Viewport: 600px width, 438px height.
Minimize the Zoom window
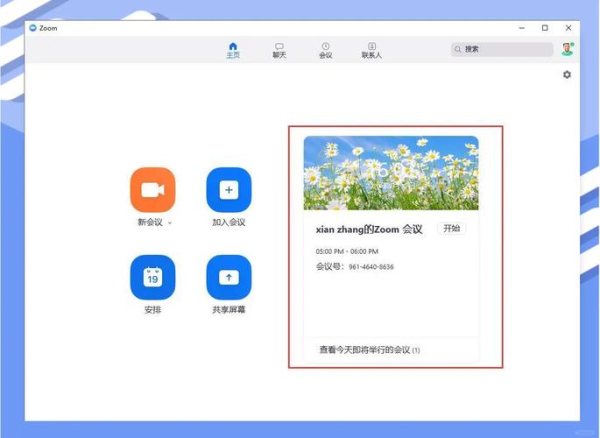coord(522,28)
